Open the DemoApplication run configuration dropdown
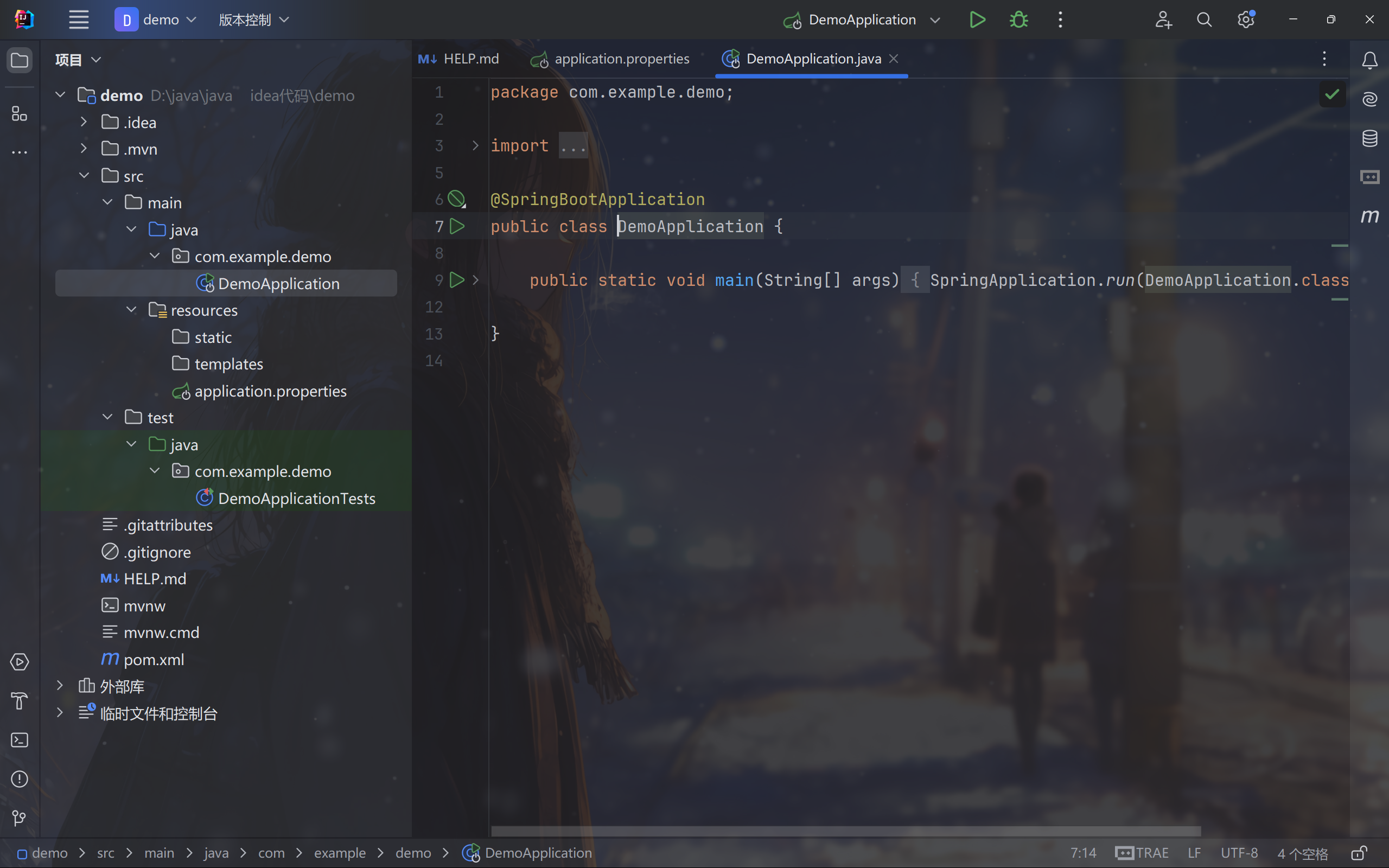Viewport: 1389px width, 868px height. [x=935, y=20]
